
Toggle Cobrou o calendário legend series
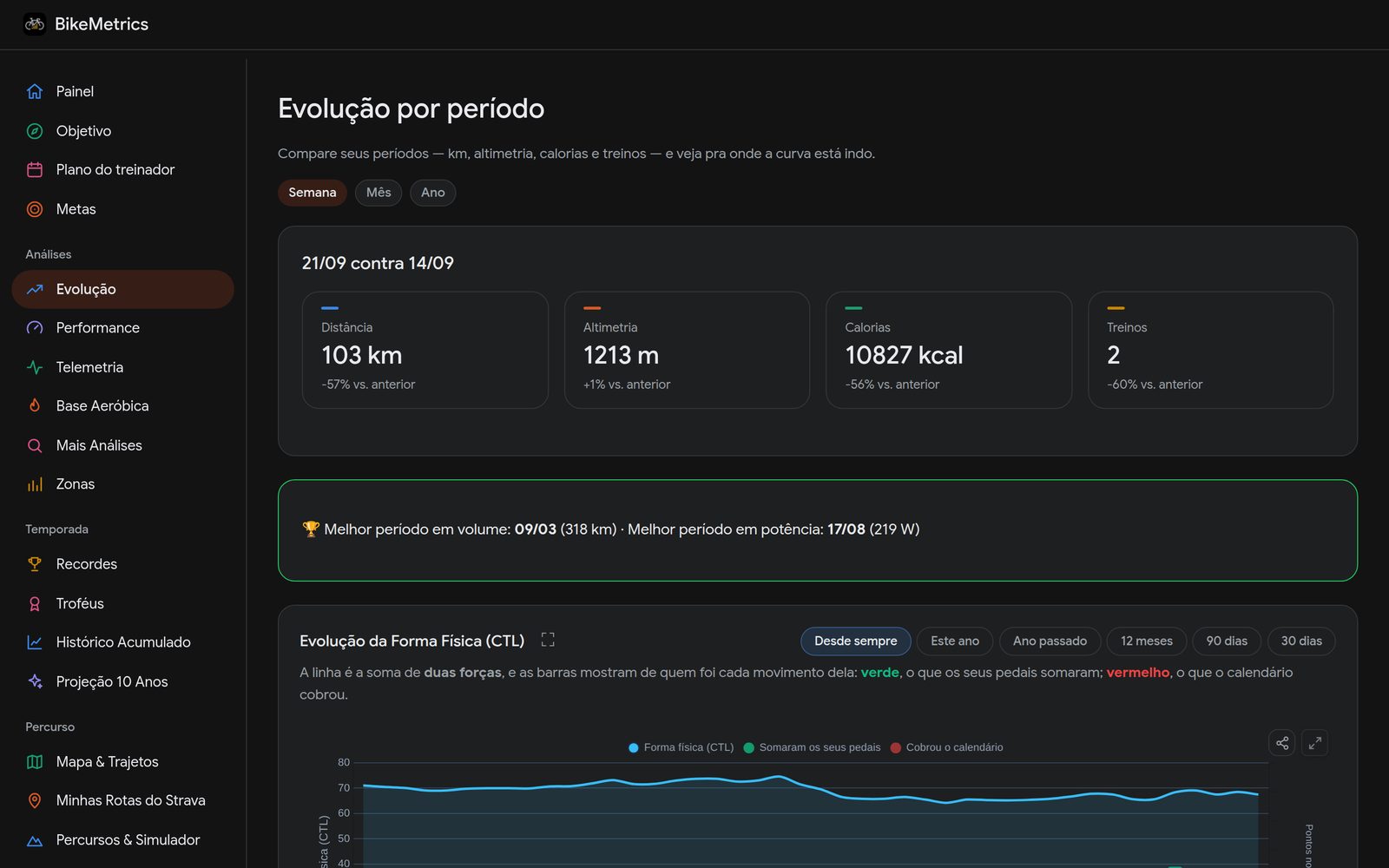tap(947, 747)
